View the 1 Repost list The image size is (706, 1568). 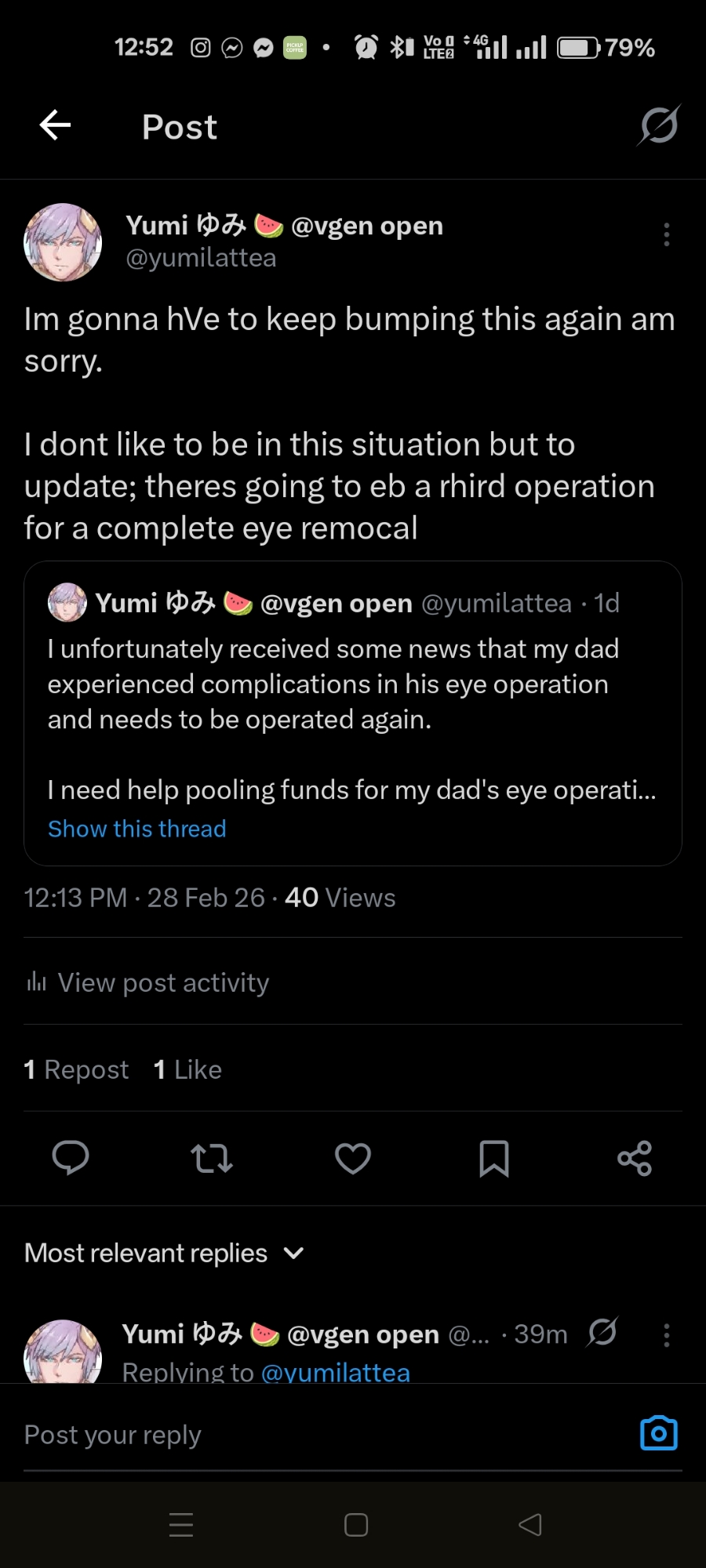[77, 1069]
